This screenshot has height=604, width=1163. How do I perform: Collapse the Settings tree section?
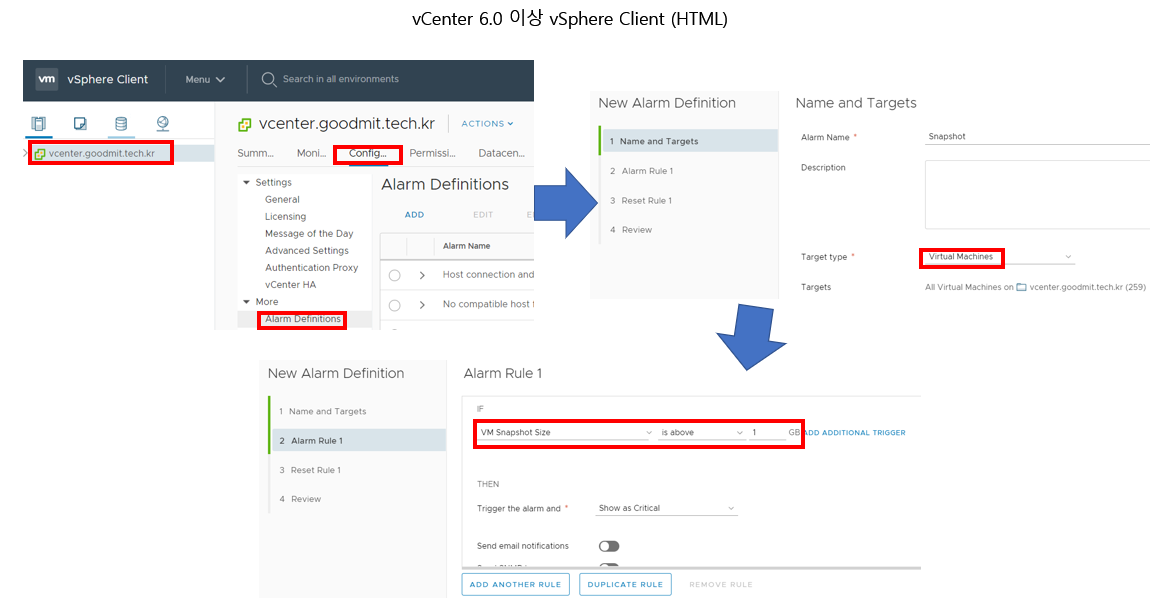pos(246,183)
